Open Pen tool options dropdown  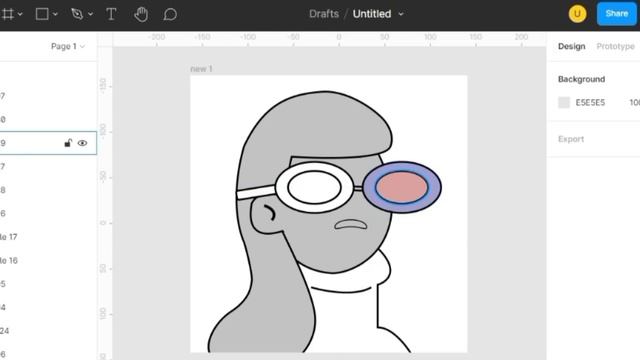click(x=90, y=15)
